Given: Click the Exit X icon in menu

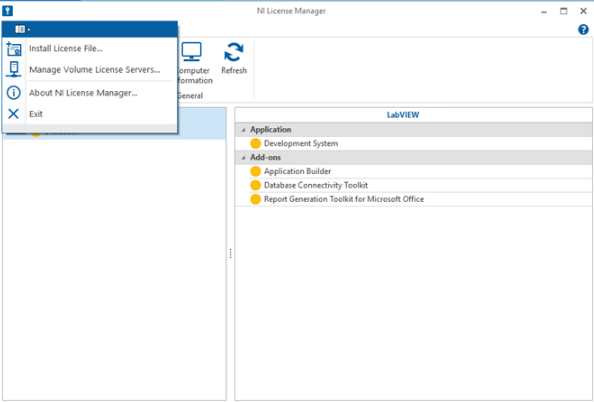Looking at the screenshot, I should (x=14, y=114).
